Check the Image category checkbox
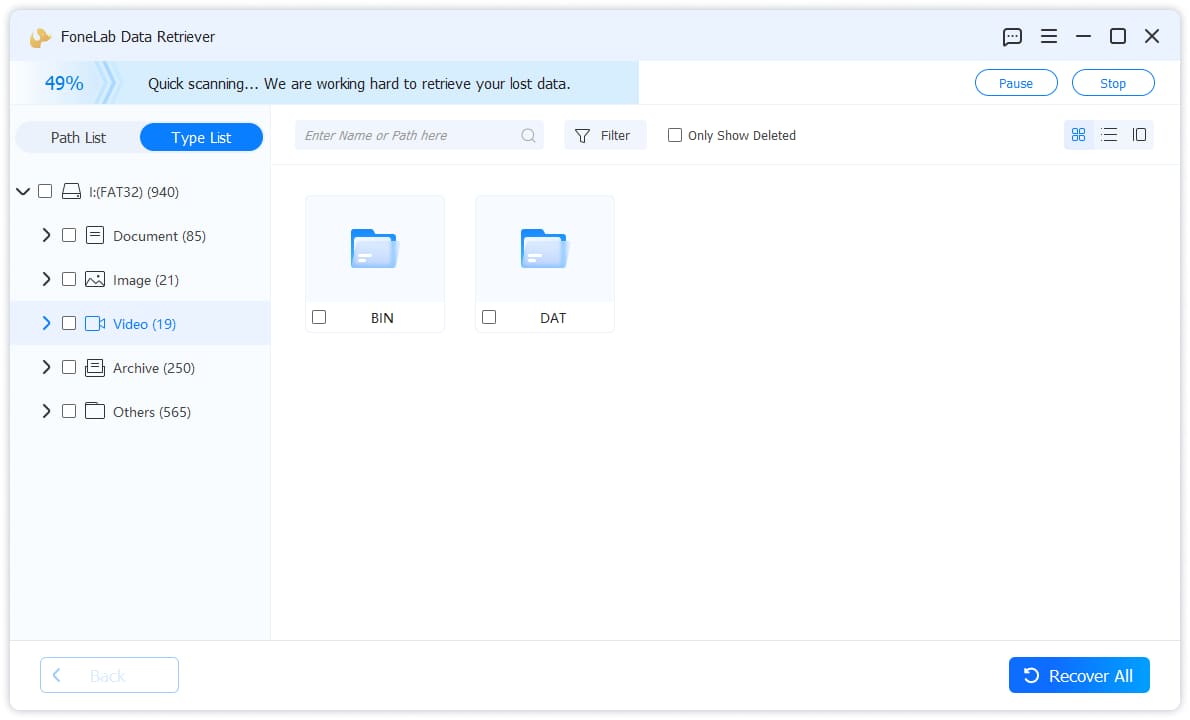 pos(69,279)
